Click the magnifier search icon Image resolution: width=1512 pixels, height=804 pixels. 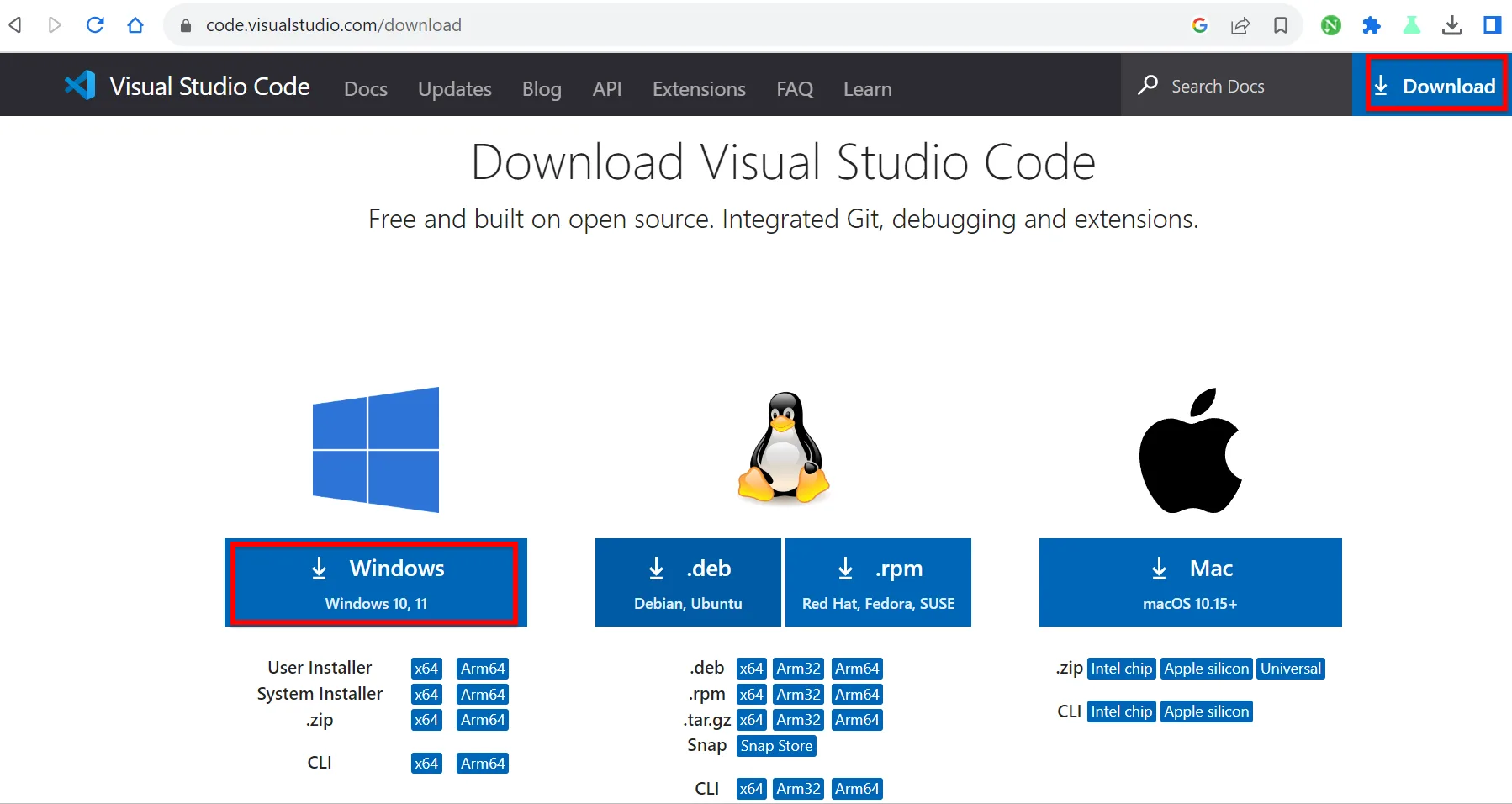point(1148,85)
